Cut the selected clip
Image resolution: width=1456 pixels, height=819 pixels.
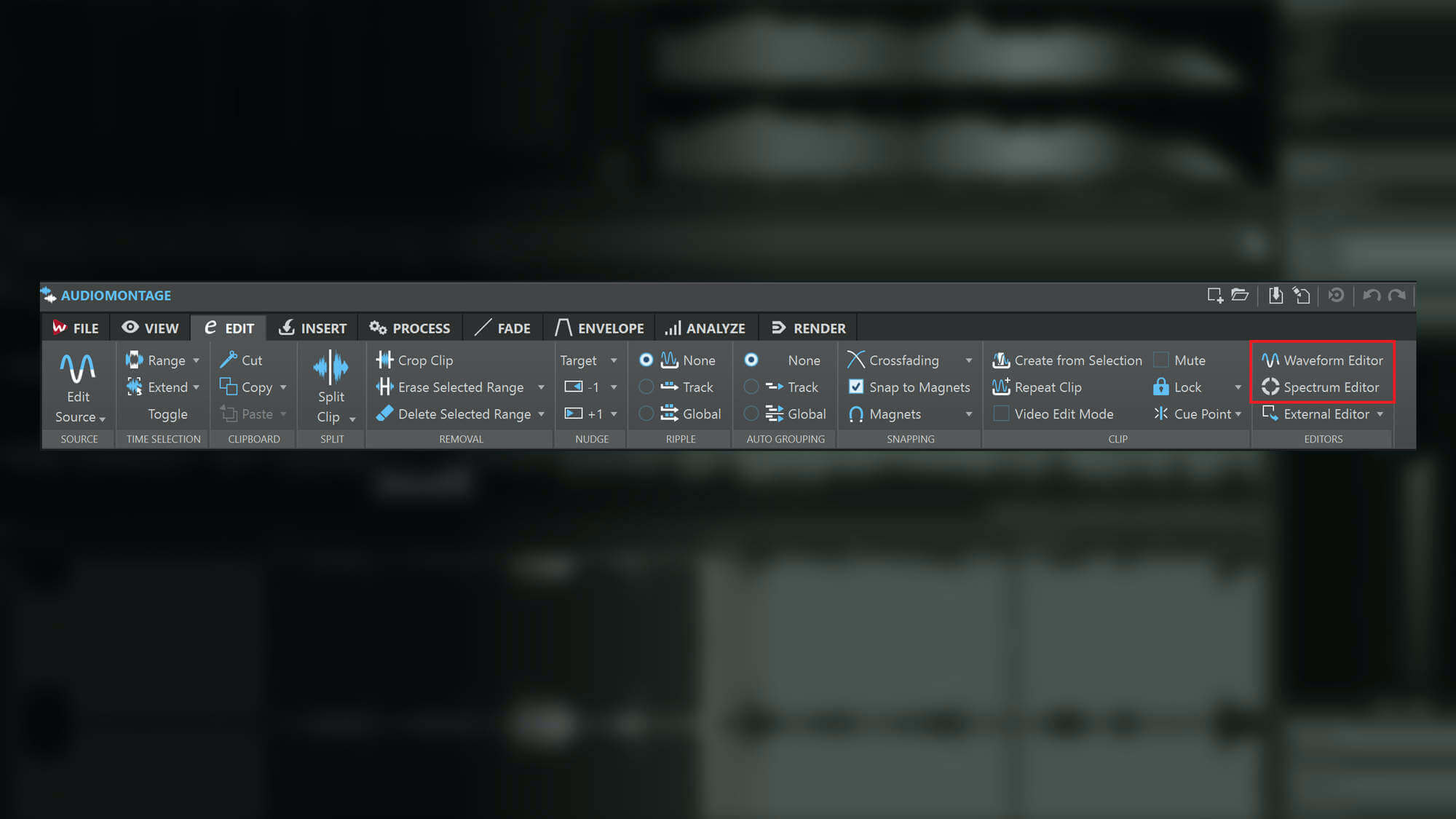241,360
